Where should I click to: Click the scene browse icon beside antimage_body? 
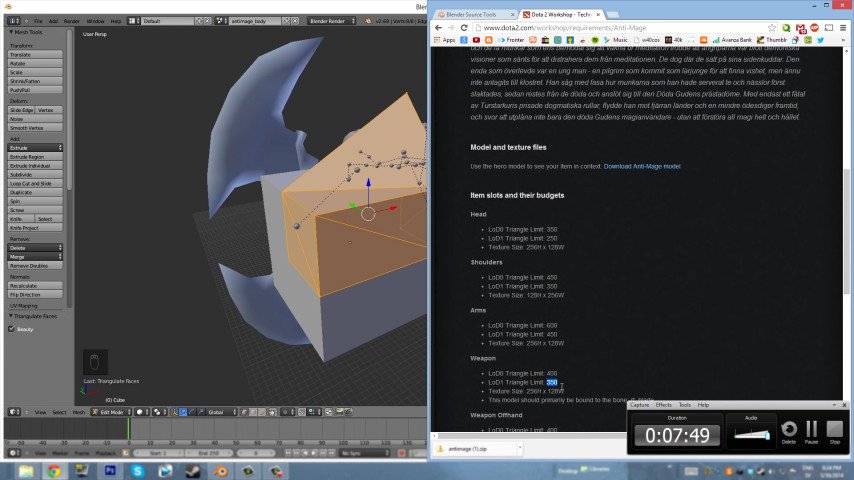click(x=221, y=21)
